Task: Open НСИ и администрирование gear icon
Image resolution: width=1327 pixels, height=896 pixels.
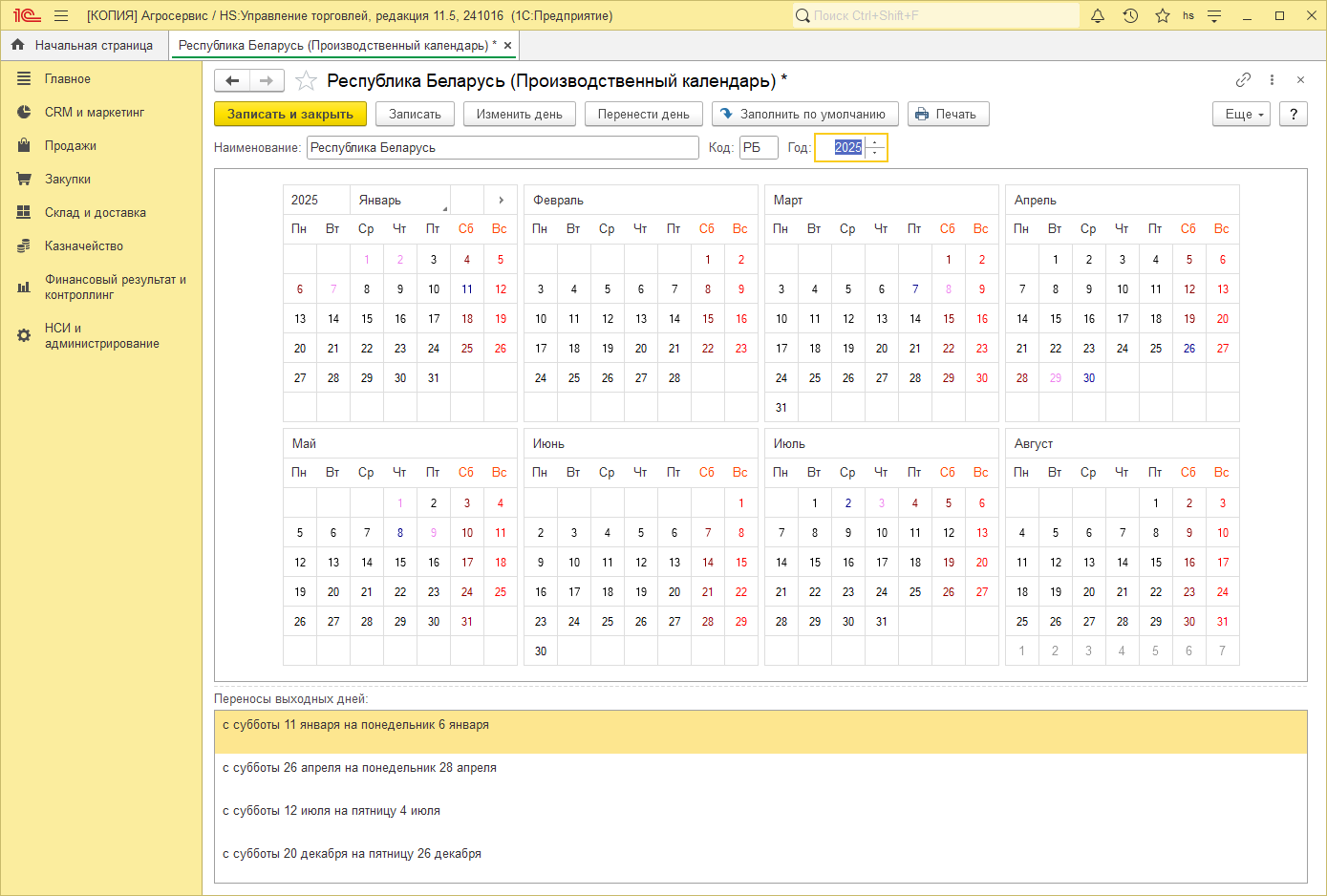Action: [23, 334]
